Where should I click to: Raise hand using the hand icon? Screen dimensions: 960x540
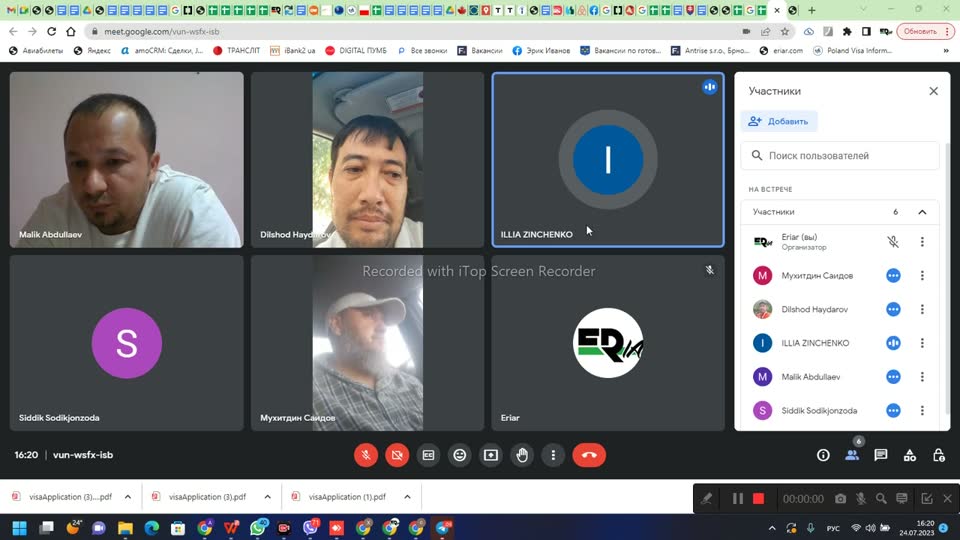(x=522, y=455)
